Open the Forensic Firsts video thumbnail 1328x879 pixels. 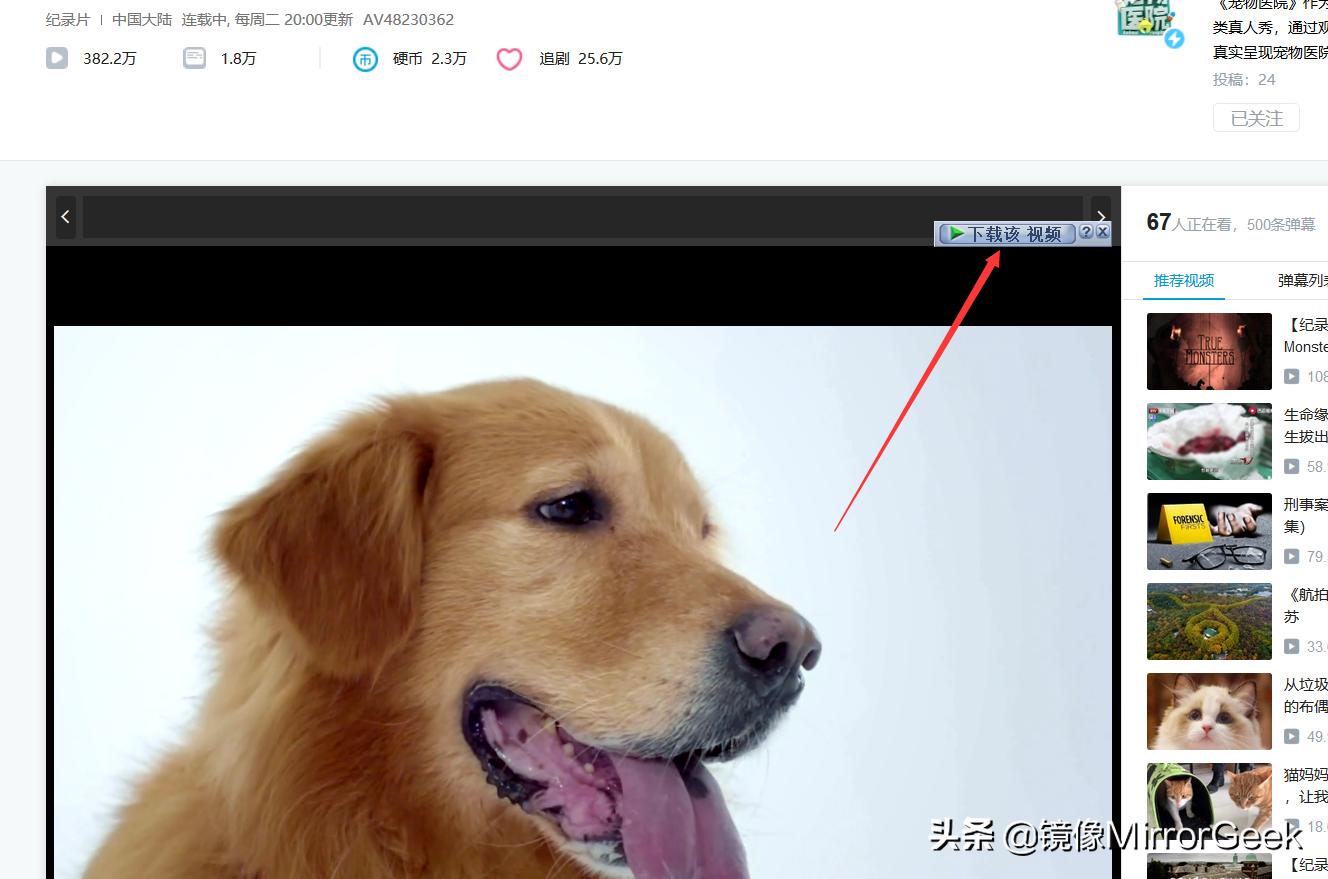tap(1209, 531)
